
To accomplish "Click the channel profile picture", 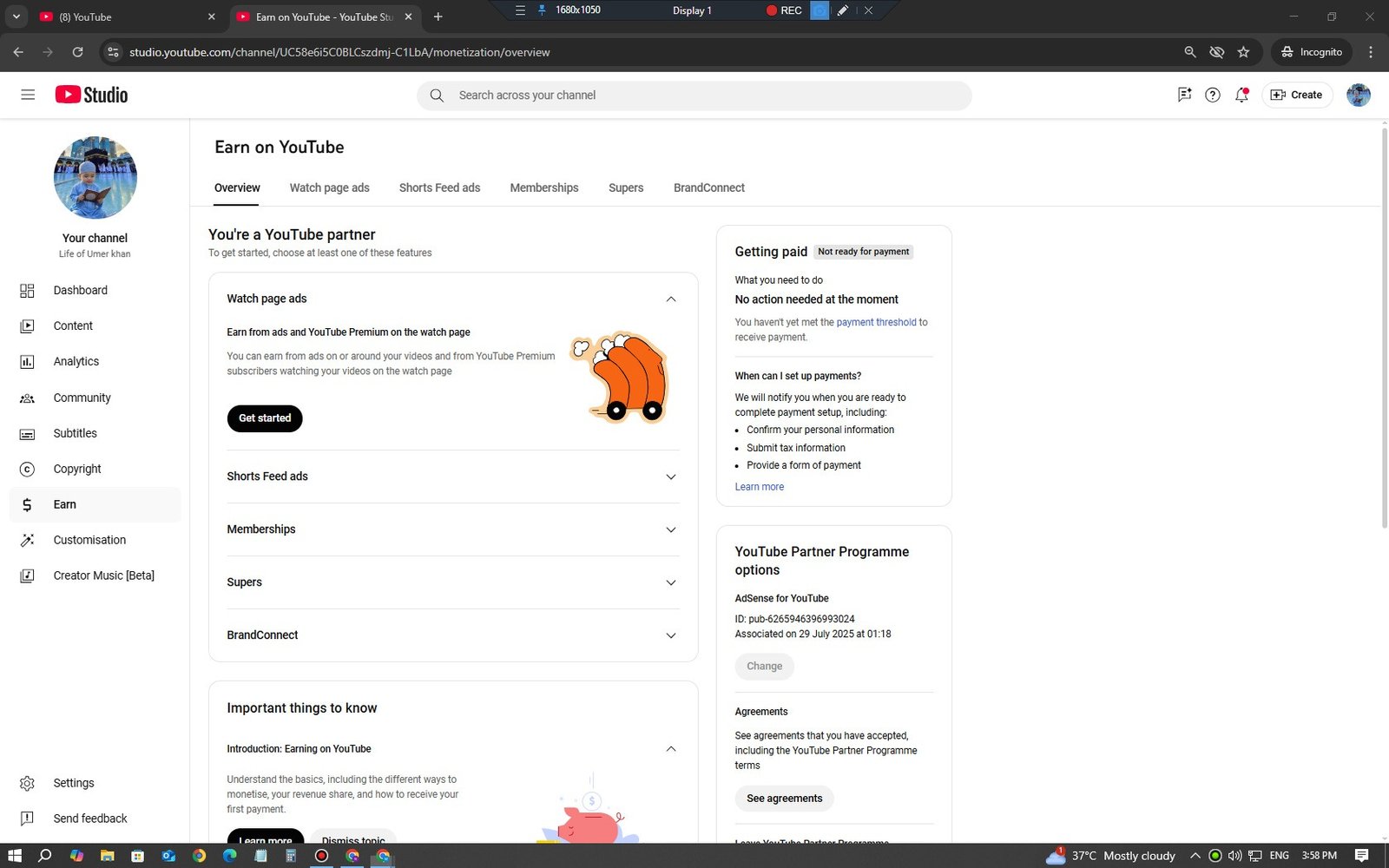I will pyautogui.click(x=95, y=177).
